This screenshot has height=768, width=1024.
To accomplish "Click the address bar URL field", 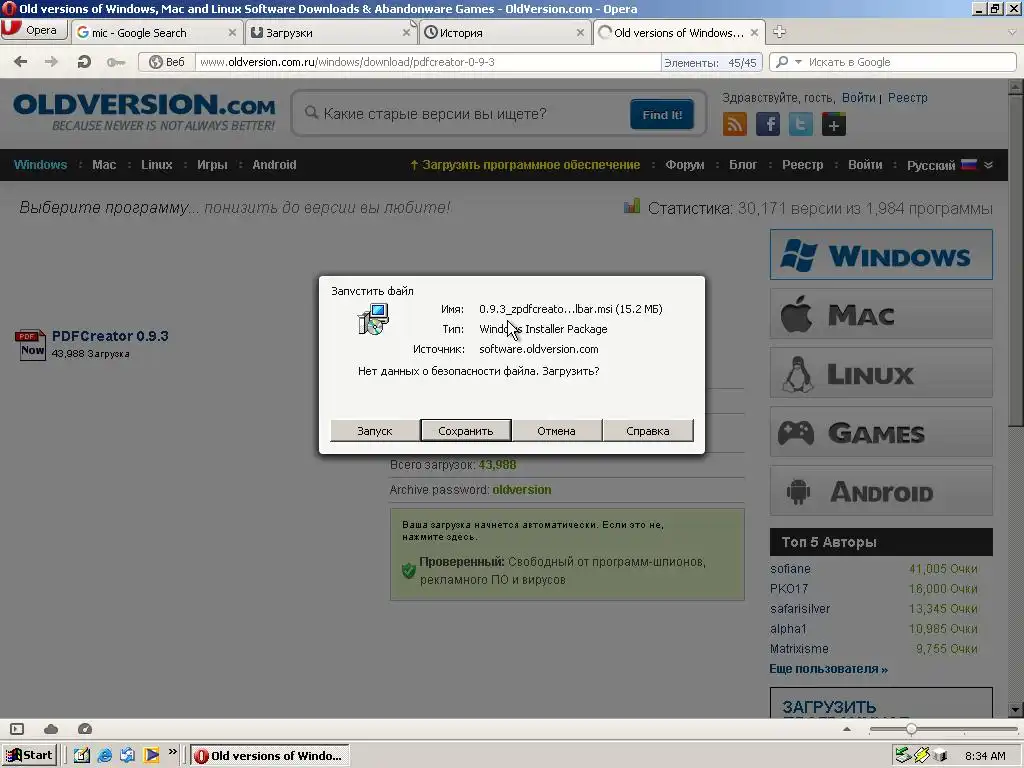I will point(428,62).
